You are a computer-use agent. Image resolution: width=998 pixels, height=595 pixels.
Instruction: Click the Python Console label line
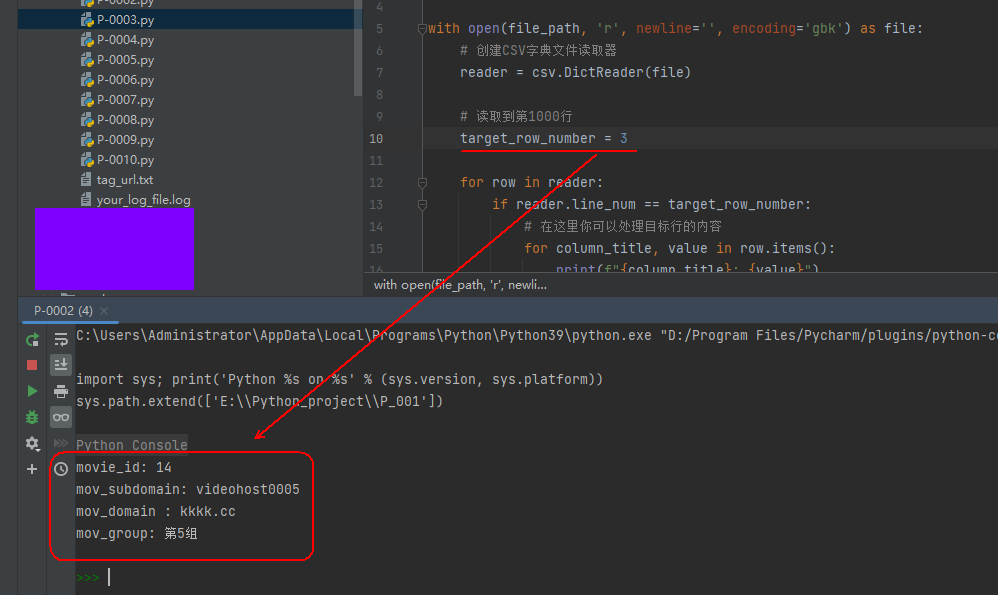point(132,445)
